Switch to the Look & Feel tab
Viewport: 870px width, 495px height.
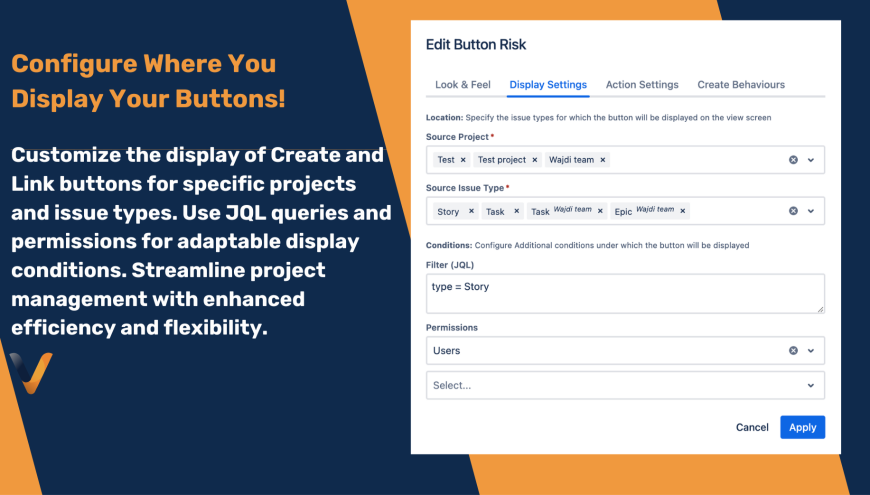[463, 84]
